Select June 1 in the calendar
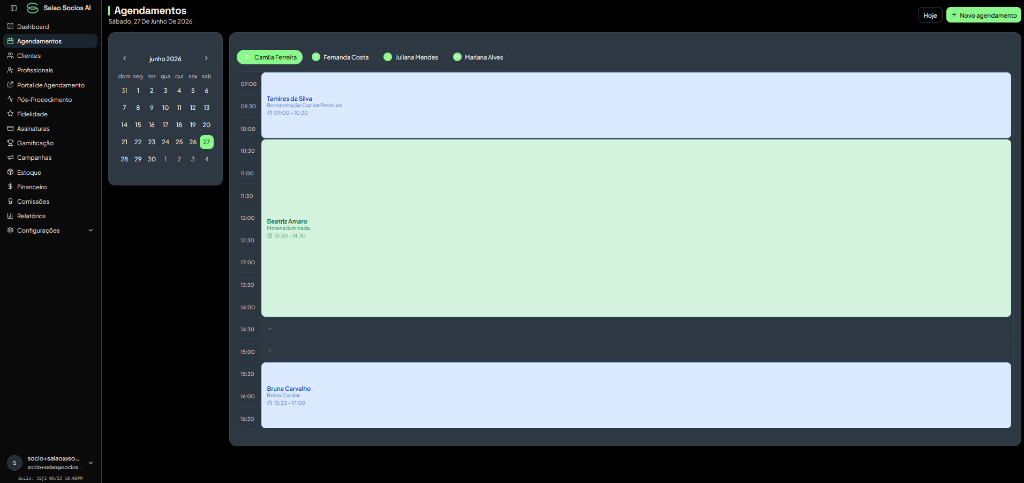Image resolution: width=1024 pixels, height=483 pixels. (x=138, y=91)
